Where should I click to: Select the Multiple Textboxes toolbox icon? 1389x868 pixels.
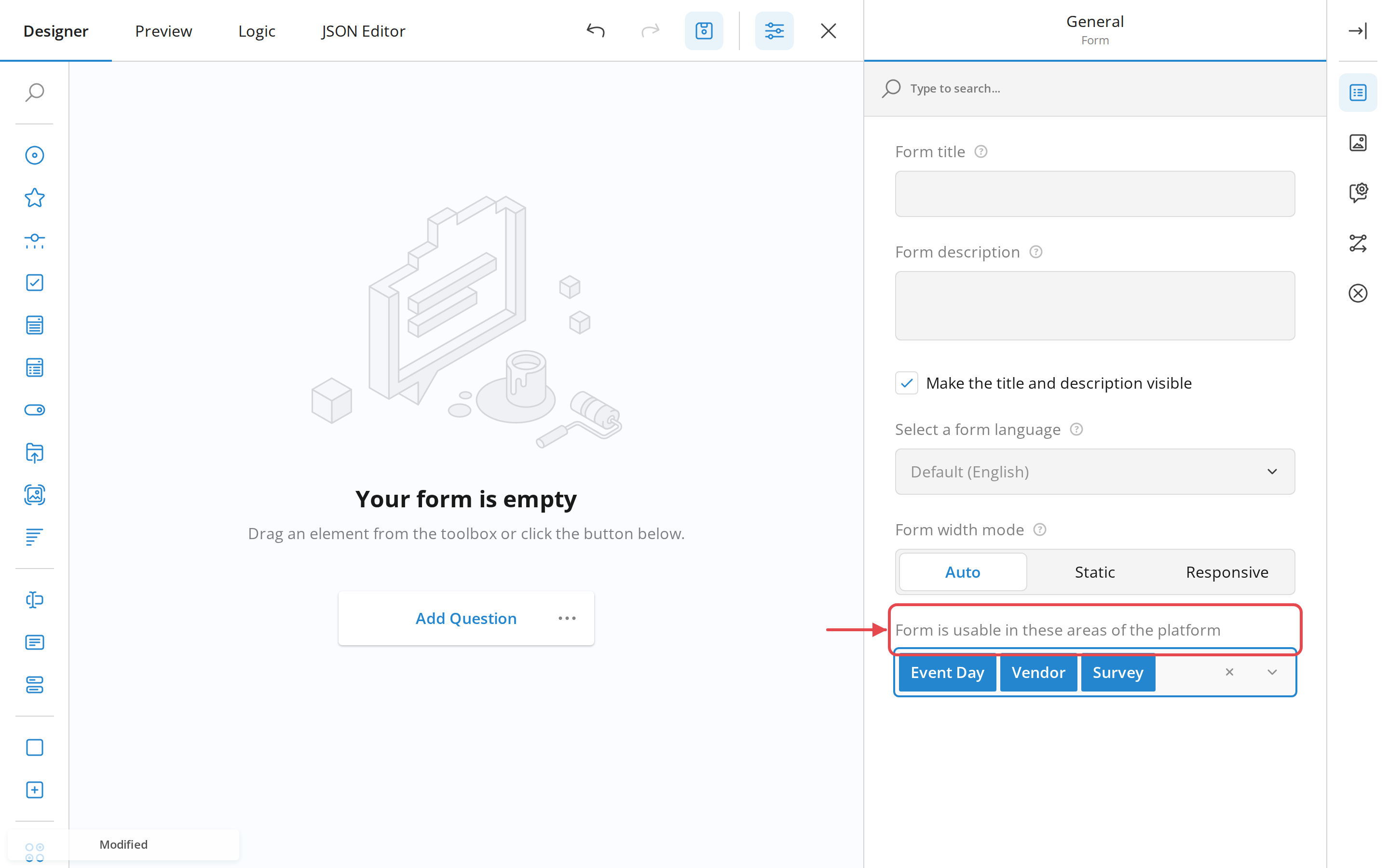34,685
